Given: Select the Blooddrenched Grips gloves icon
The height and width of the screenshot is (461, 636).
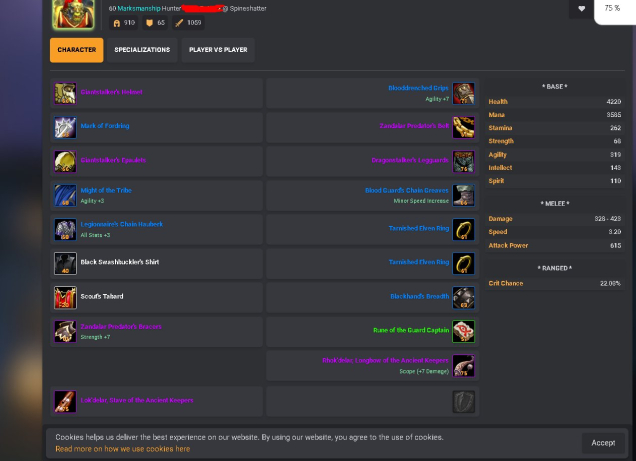Looking at the screenshot, I should point(464,93).
